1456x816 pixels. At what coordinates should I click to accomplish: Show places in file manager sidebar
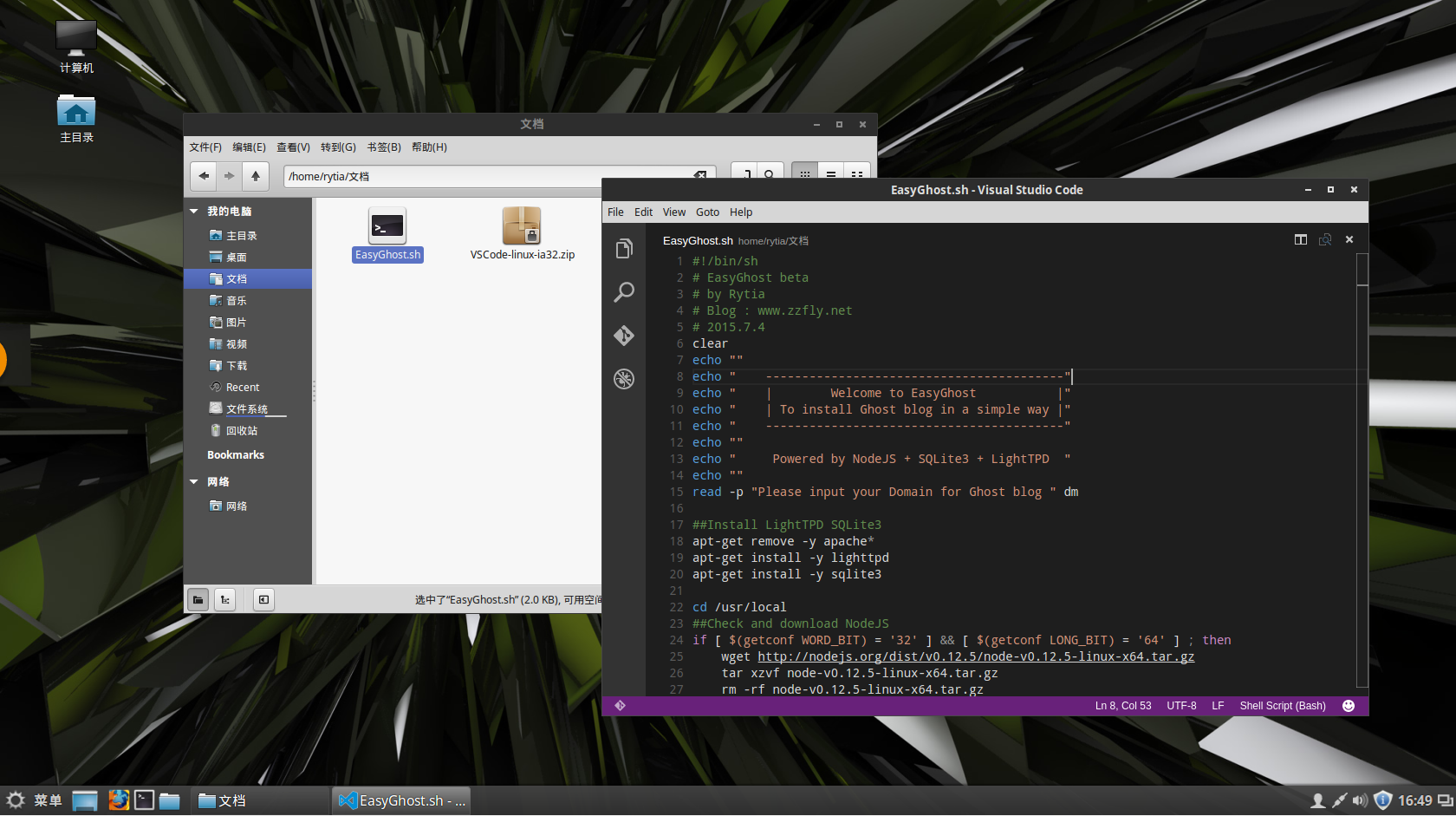pos(198,599)
